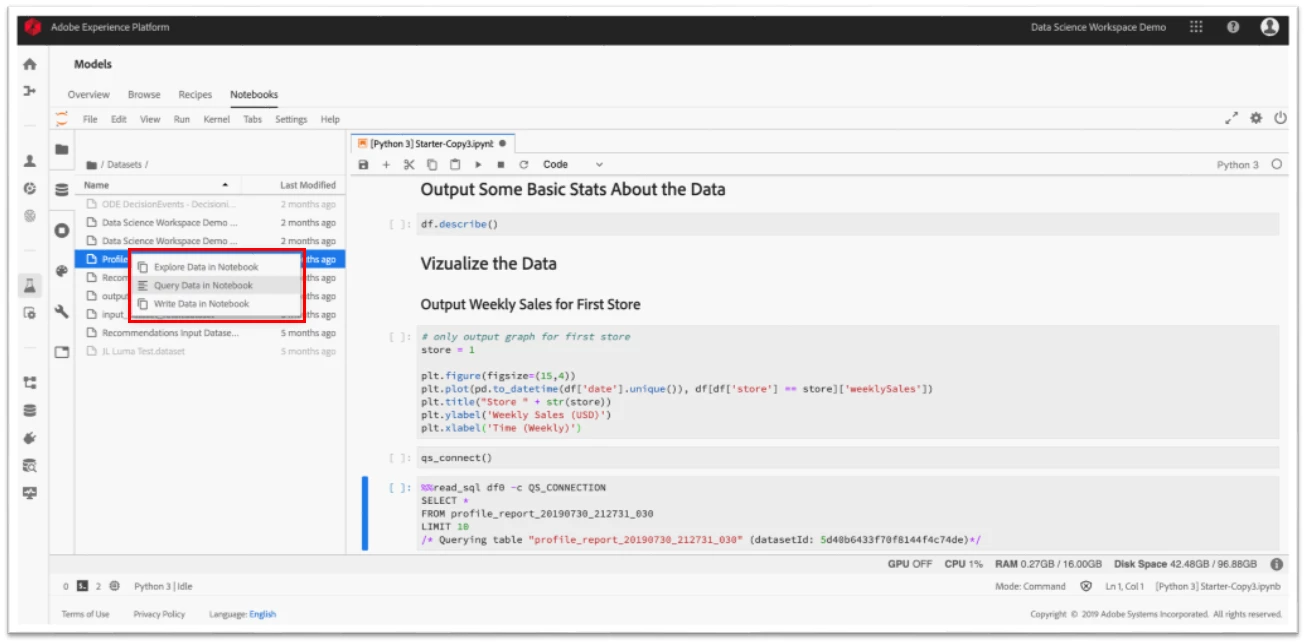The width and height of the screenshot is (1306, 644).
Task: Click the Home icon in left sidebar
Action: click(30, 65)
